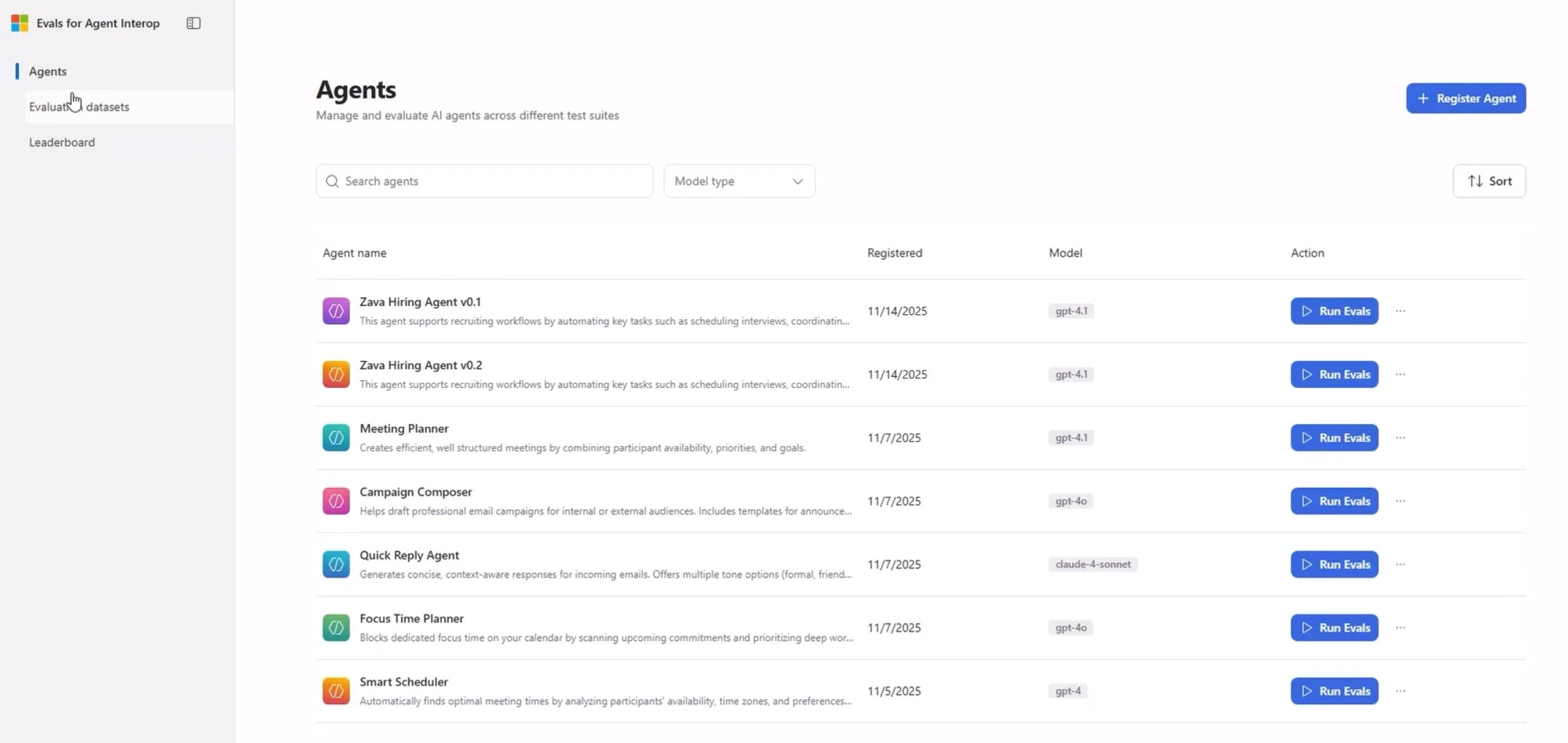Screen dimensions: 1568x743
Task: Collapse the sidebar panel icon
Action: tap(193, 23)
